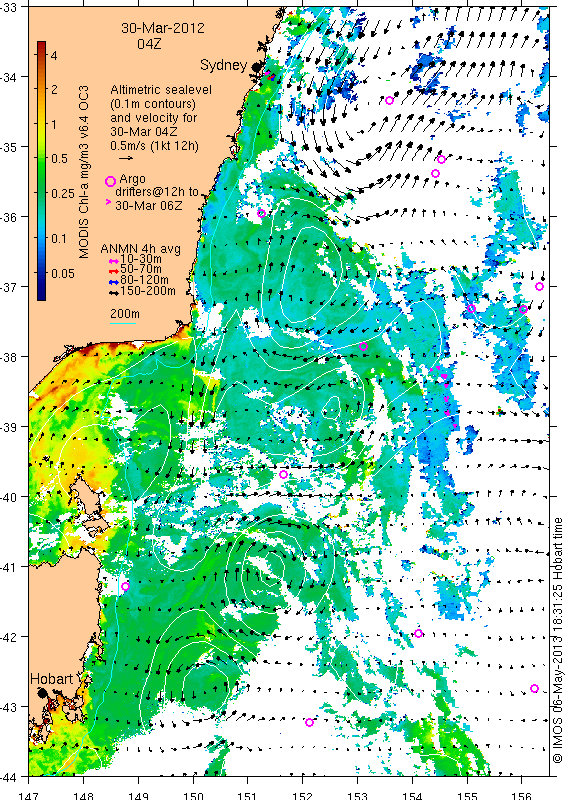Image resolution: width=570 pixels, height=800 pixels.
Task: Click the green colour bar section beside 0.5
Action: coord(41,159)
